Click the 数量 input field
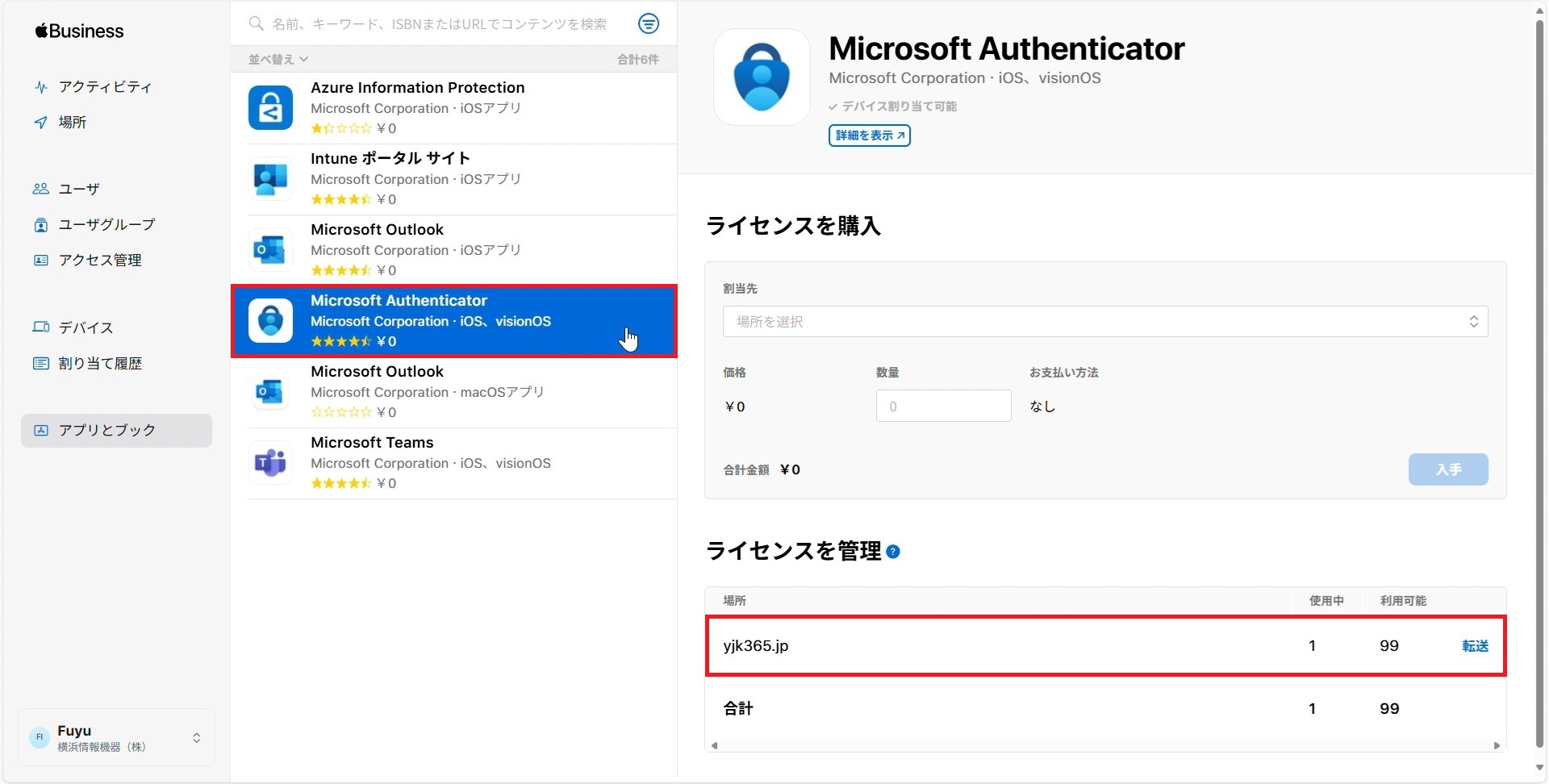The height and width of the screenshot is (784, 1549). click(943, 407)
